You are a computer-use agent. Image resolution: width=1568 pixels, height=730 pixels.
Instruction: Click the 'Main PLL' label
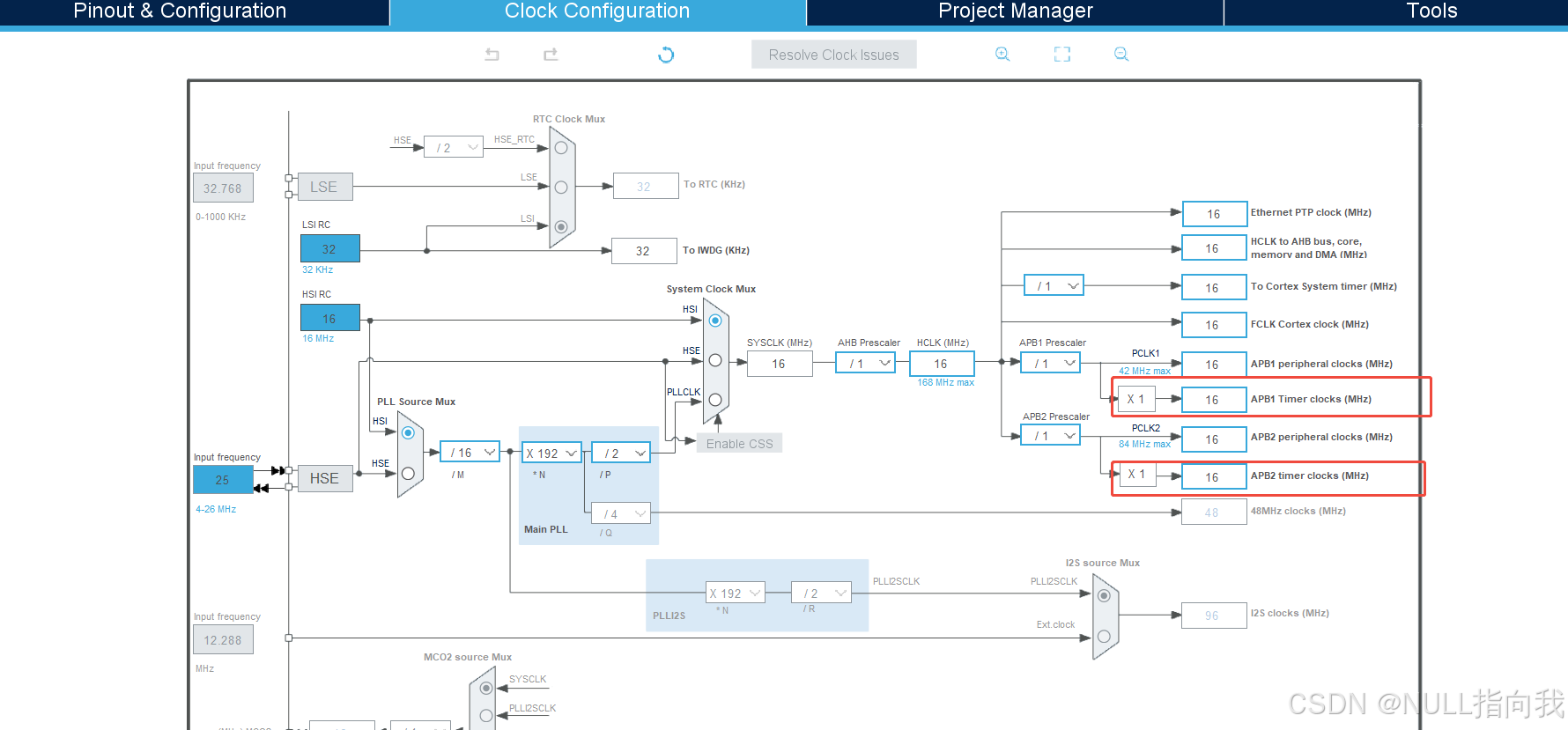click(x=545, y=529)
